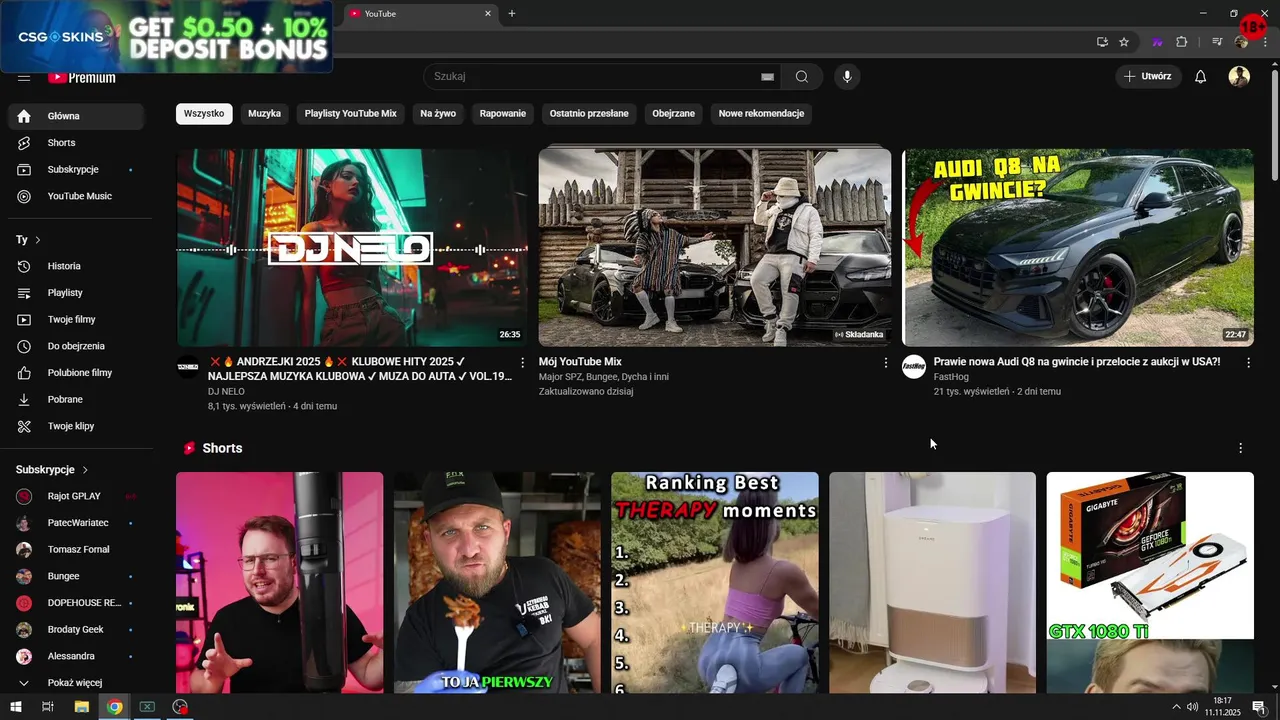This screenshot has height=720, width=1280.
Task: Expand Pokaż więcej subscriptions
Action: pyautogui.click(x=76, y=683)
